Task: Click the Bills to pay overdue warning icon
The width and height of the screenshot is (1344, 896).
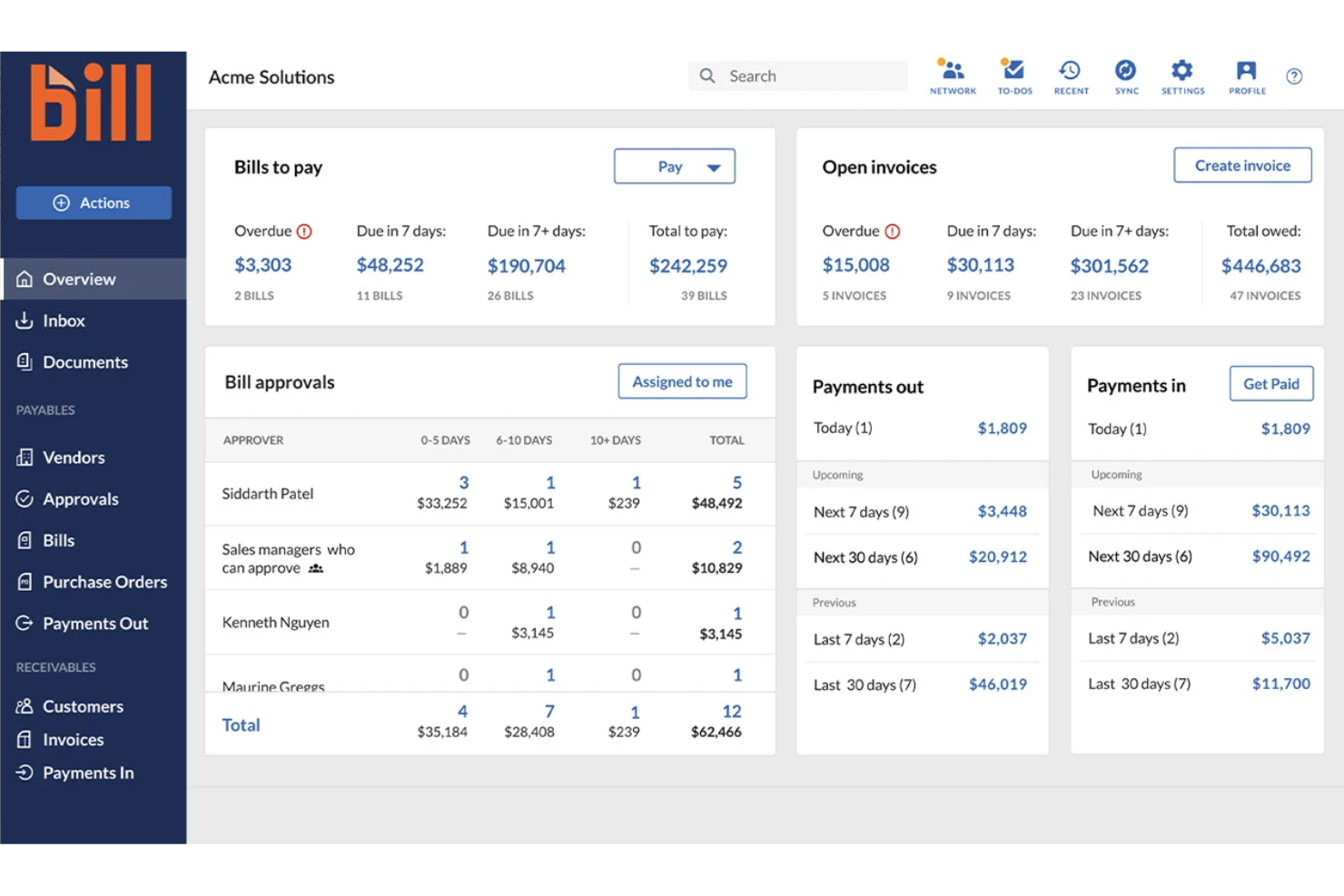Action: (304, 231)
